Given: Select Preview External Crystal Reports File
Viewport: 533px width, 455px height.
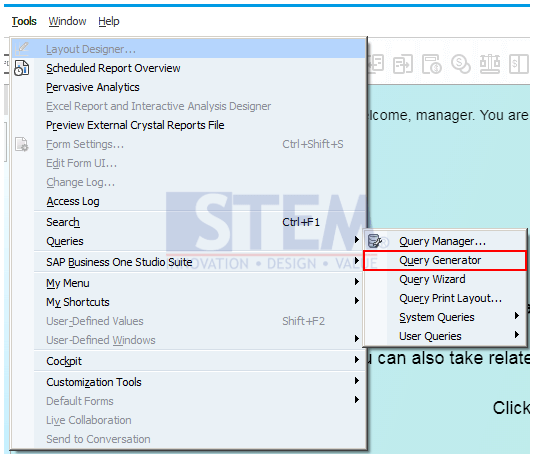Looking at the screenshot, I should 135,125.
